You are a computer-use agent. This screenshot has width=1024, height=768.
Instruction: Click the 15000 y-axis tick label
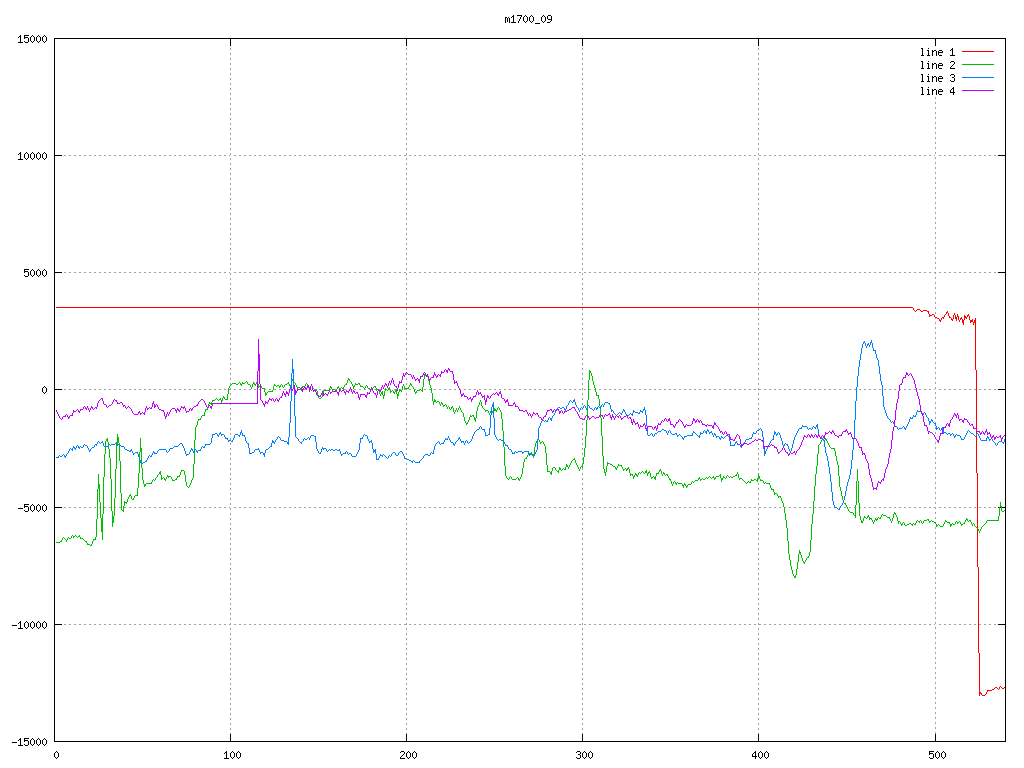pyautogui.click(x=30, y=39)
